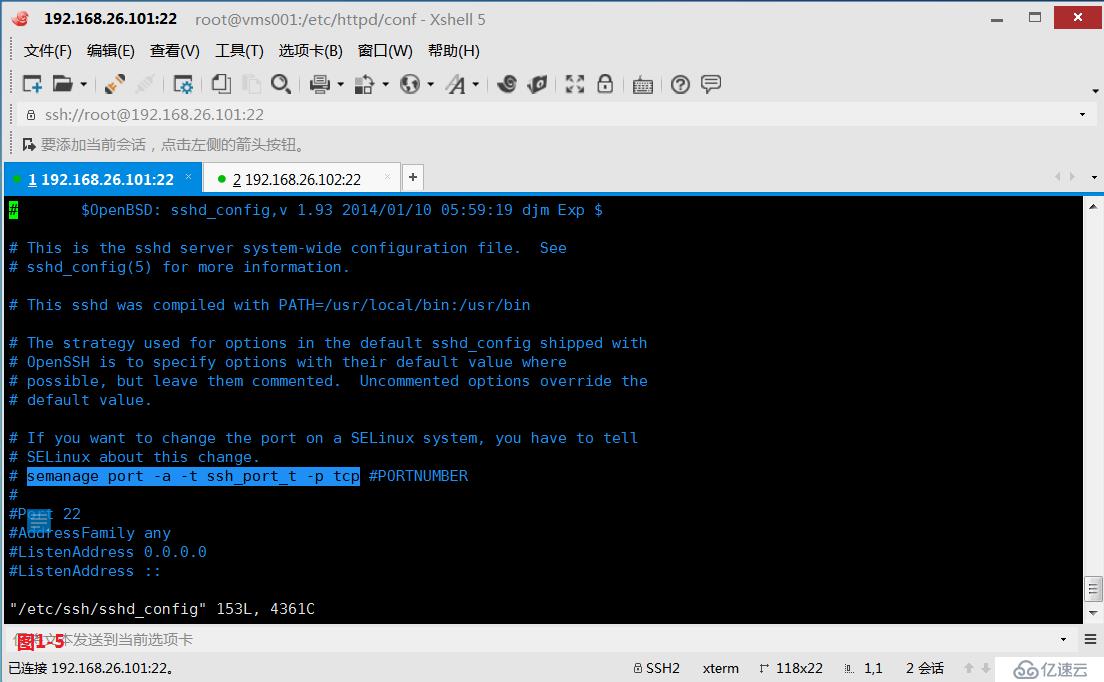The height and width of the screenshot is (682, 1104).
Task: Click the #AddressFamily any line
Action: (x=89, y=533)
